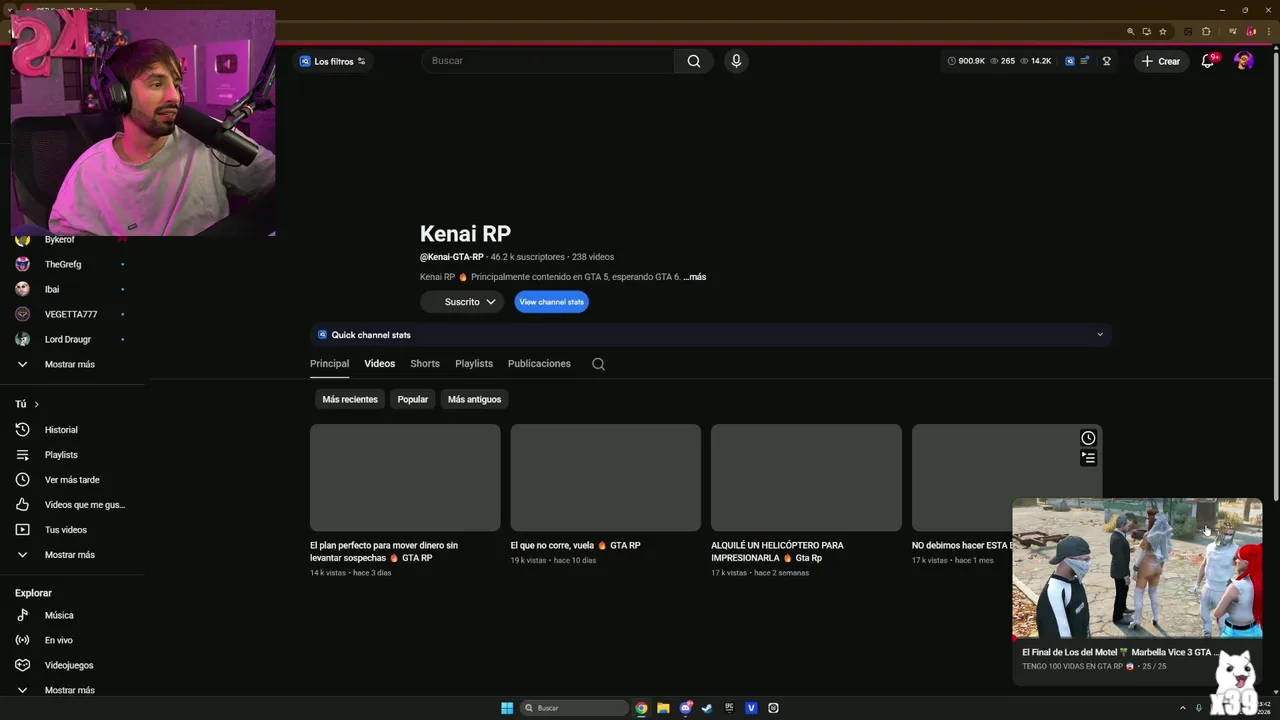1280x720 pixels.
Task: Search within the Kenai RP channel
Action: [x=598, y=364]
